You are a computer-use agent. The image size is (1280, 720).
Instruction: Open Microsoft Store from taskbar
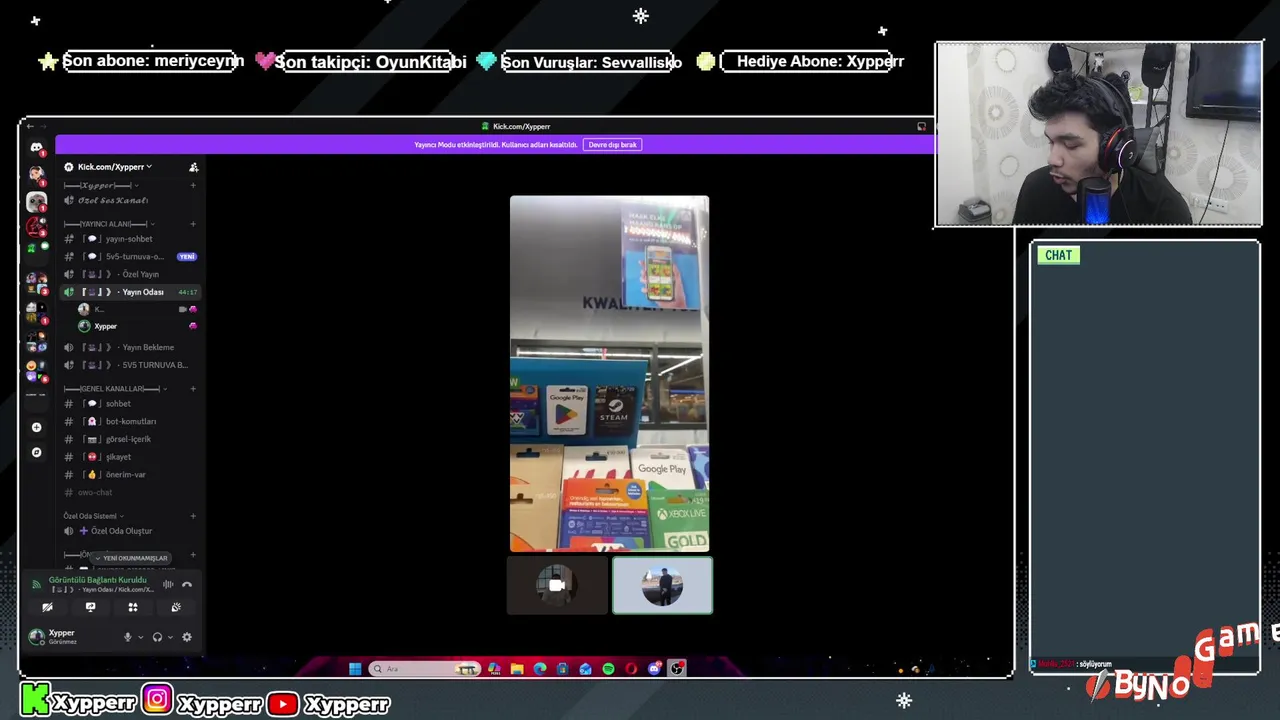click(x=563, y=669)
